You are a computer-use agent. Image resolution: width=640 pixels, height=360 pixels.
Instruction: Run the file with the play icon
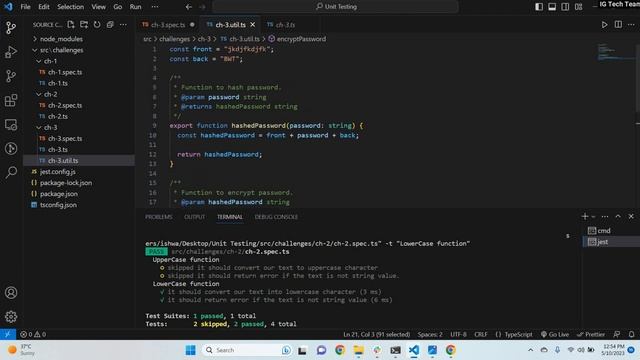604,24
